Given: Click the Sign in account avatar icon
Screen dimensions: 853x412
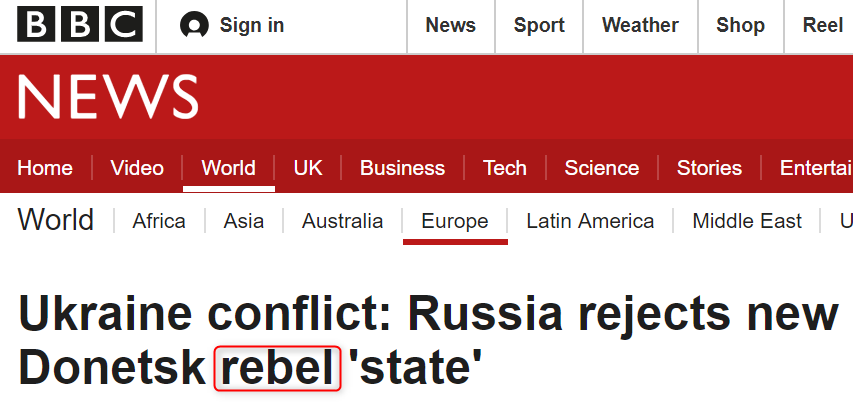Looking at the screenshot, I should coord(194,26).
